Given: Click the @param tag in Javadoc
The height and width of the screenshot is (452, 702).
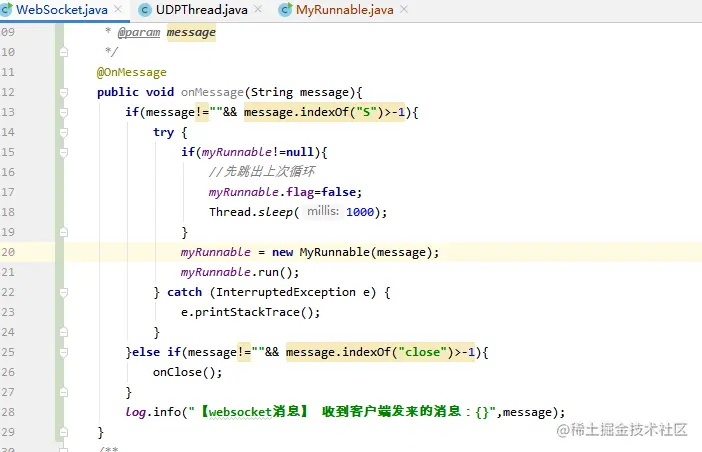Looking at the screenshot, I should coord(138,32).
